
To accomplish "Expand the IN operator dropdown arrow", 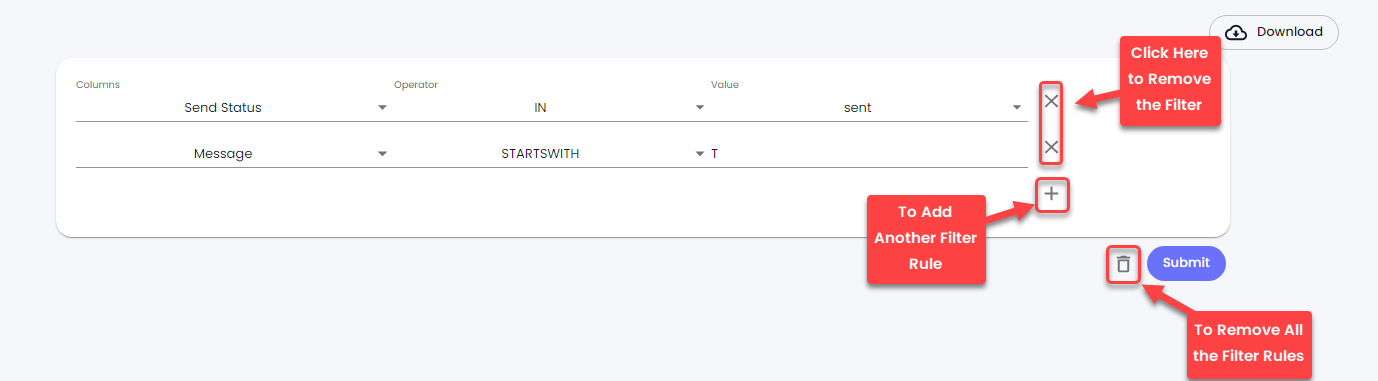I will click(700, 107).
